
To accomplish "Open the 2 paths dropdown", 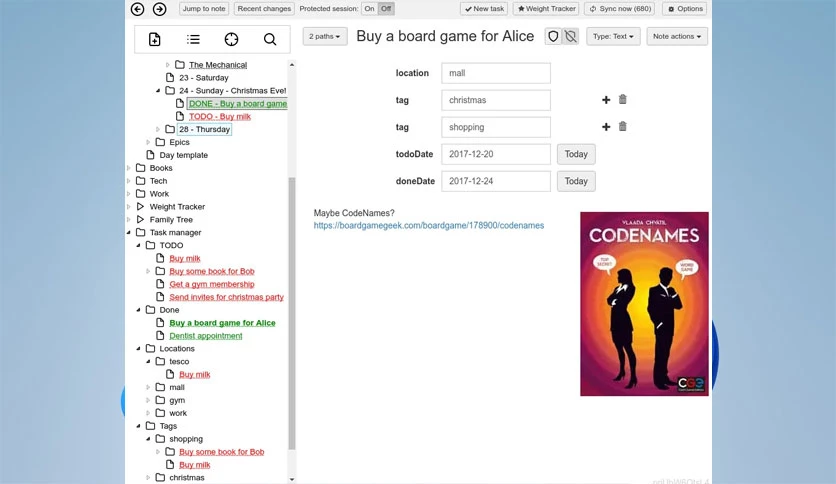I will click(325, 36).
